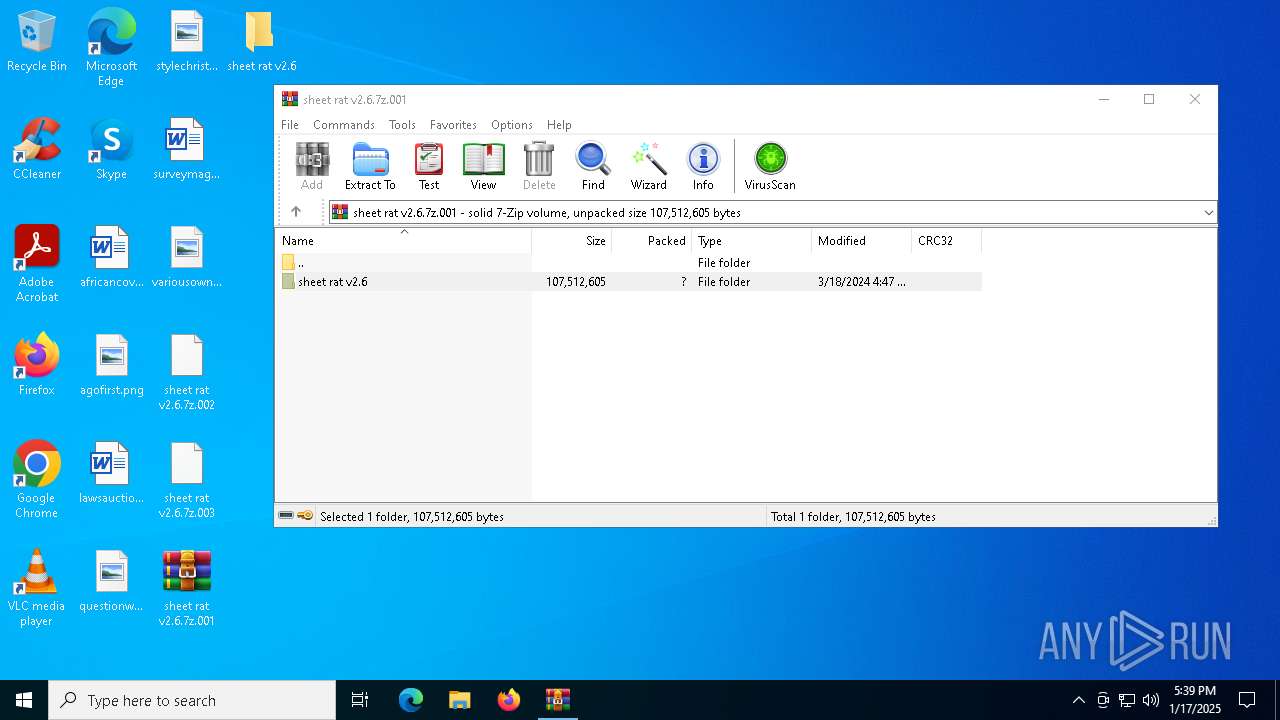
Task: Sort the list by Type column
Action: tap(752, 241)
